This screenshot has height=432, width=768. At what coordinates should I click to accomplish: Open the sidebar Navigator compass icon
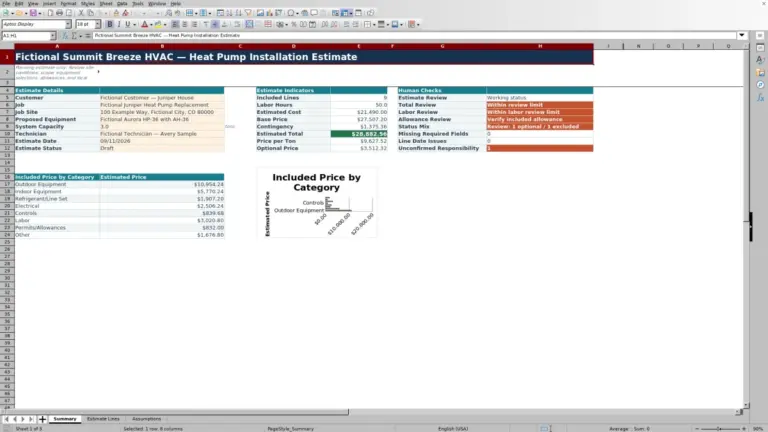(x=760, y=85)
